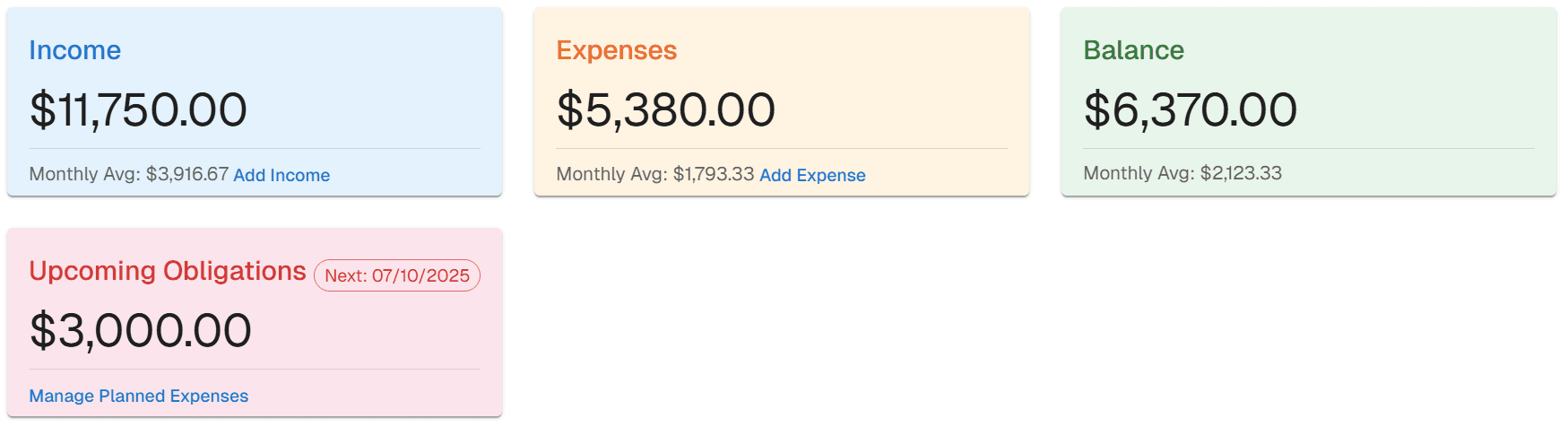Click the divider line in Upcoming Obligations card
This screenshot has height=427, width=1568.
tap(255, 369)
